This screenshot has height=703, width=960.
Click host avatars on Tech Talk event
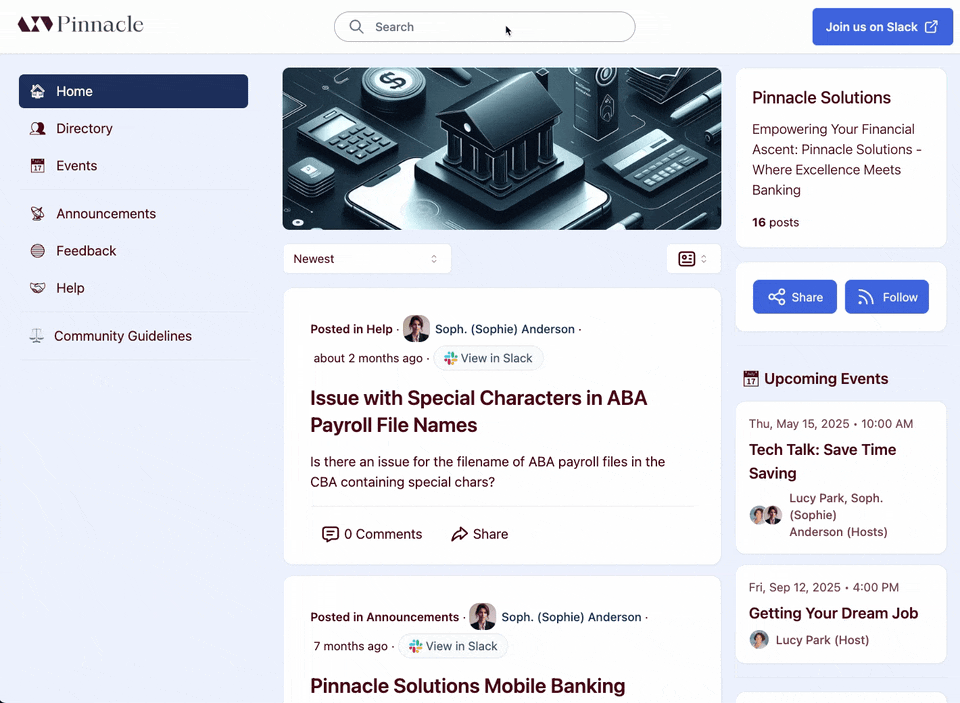click(766, 515)
